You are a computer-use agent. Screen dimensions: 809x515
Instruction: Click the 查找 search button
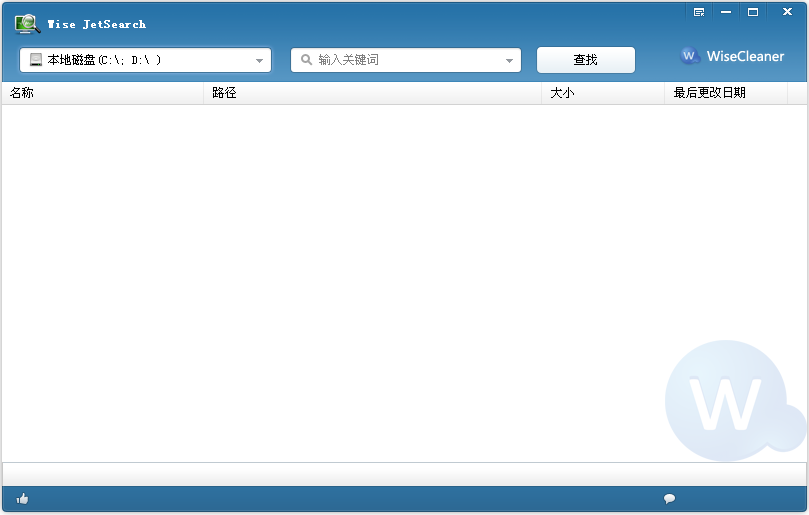(x=586, y=60)
